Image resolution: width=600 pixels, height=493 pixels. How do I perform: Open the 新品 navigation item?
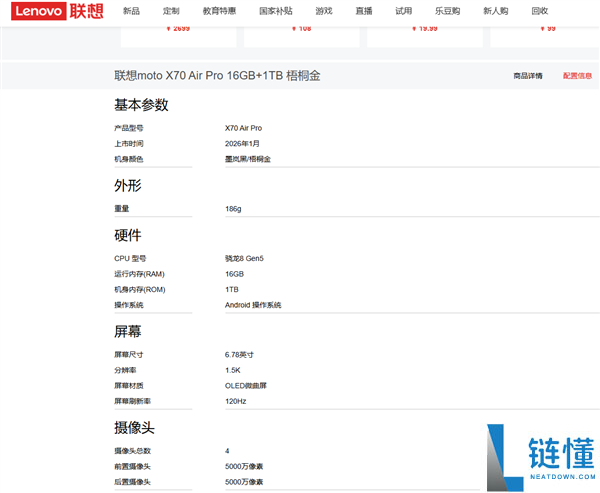click(x=131, y=11)
